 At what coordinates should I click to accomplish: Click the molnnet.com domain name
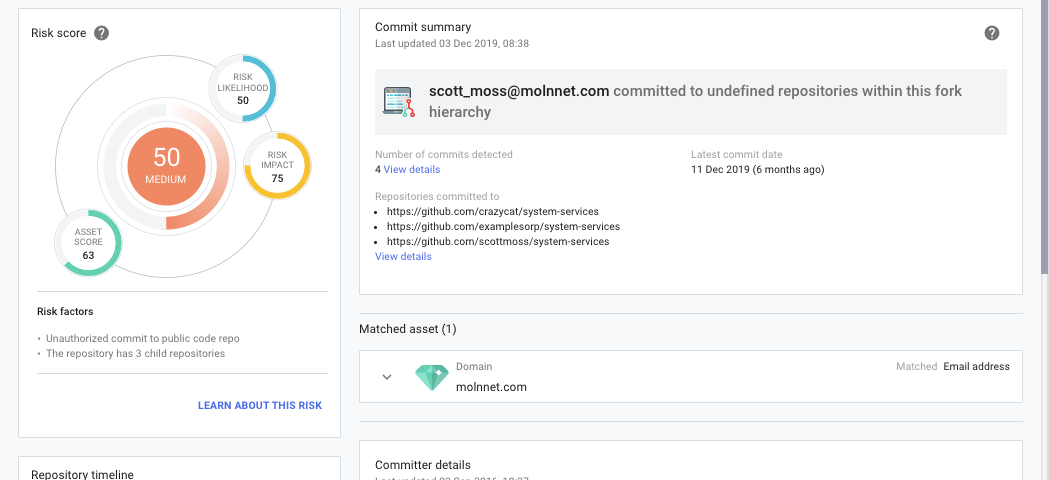[491, 387]
